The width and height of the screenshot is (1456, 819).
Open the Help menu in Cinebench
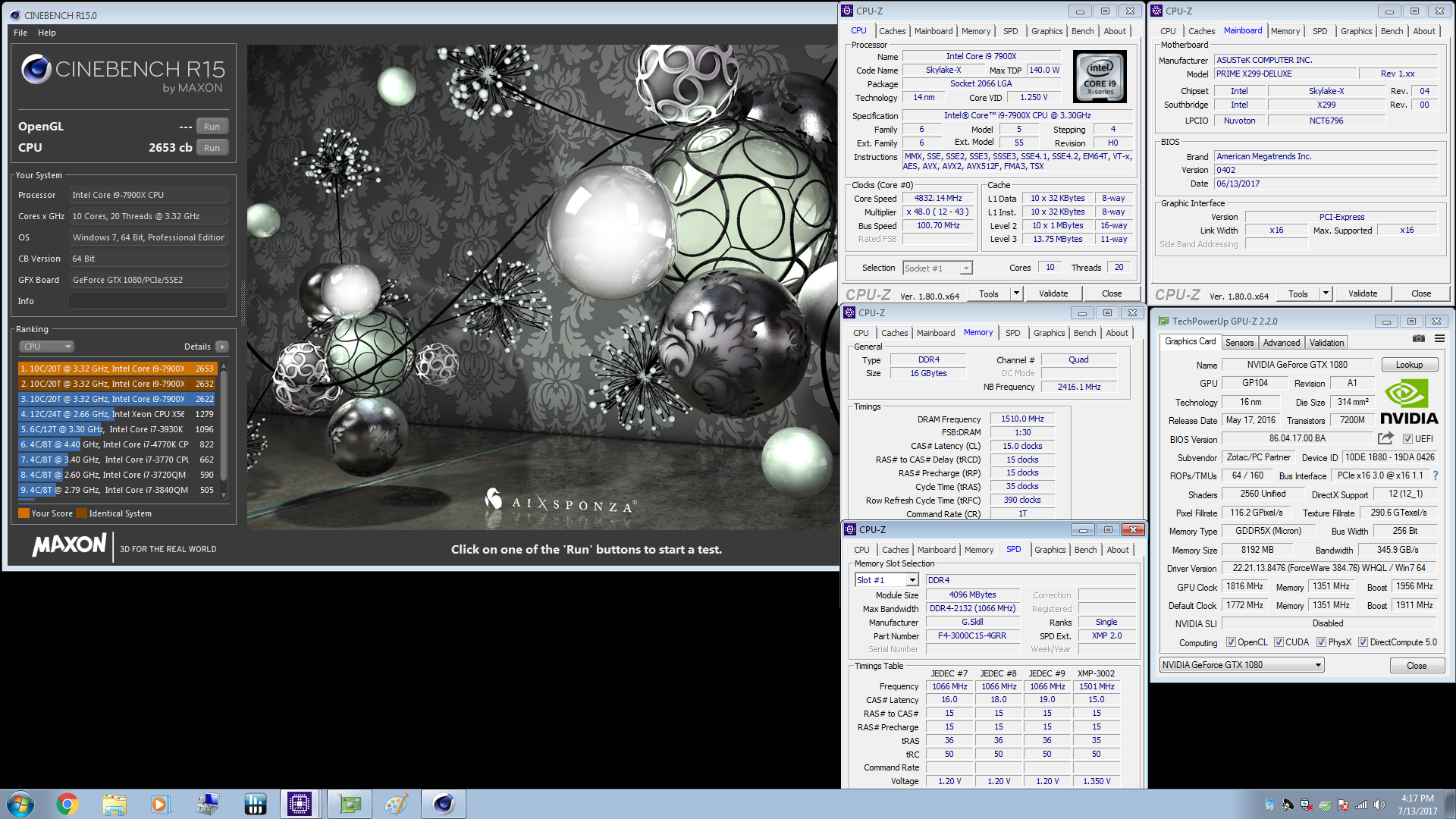point(47,33)
